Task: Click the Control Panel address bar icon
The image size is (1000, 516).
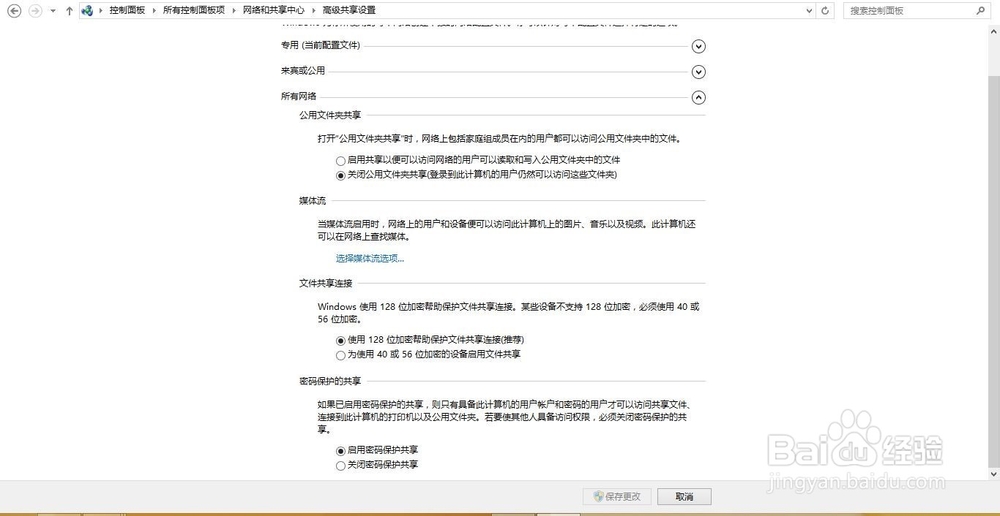Action: pos(87,11)
